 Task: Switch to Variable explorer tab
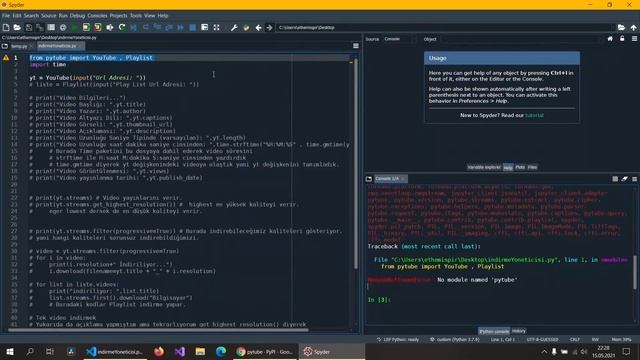point(484,167)
